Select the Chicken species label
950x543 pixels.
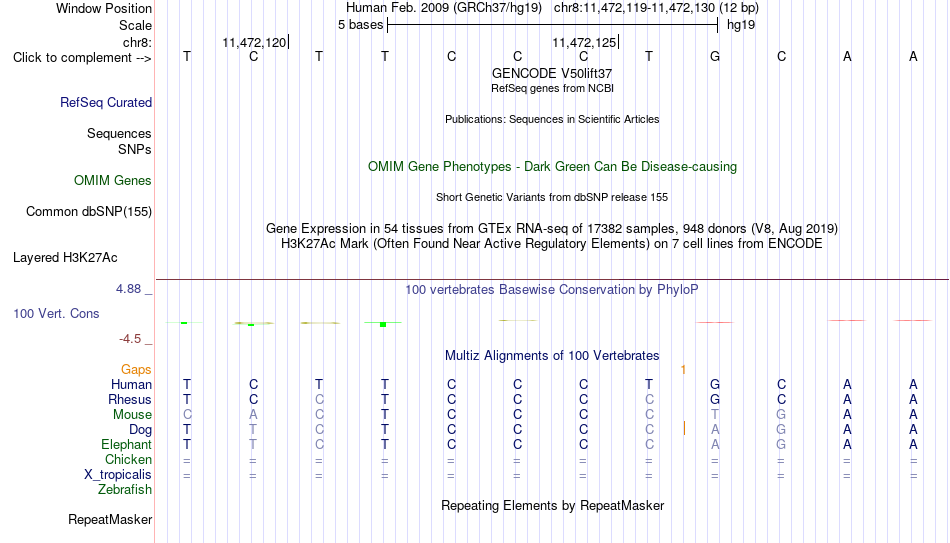128,459
